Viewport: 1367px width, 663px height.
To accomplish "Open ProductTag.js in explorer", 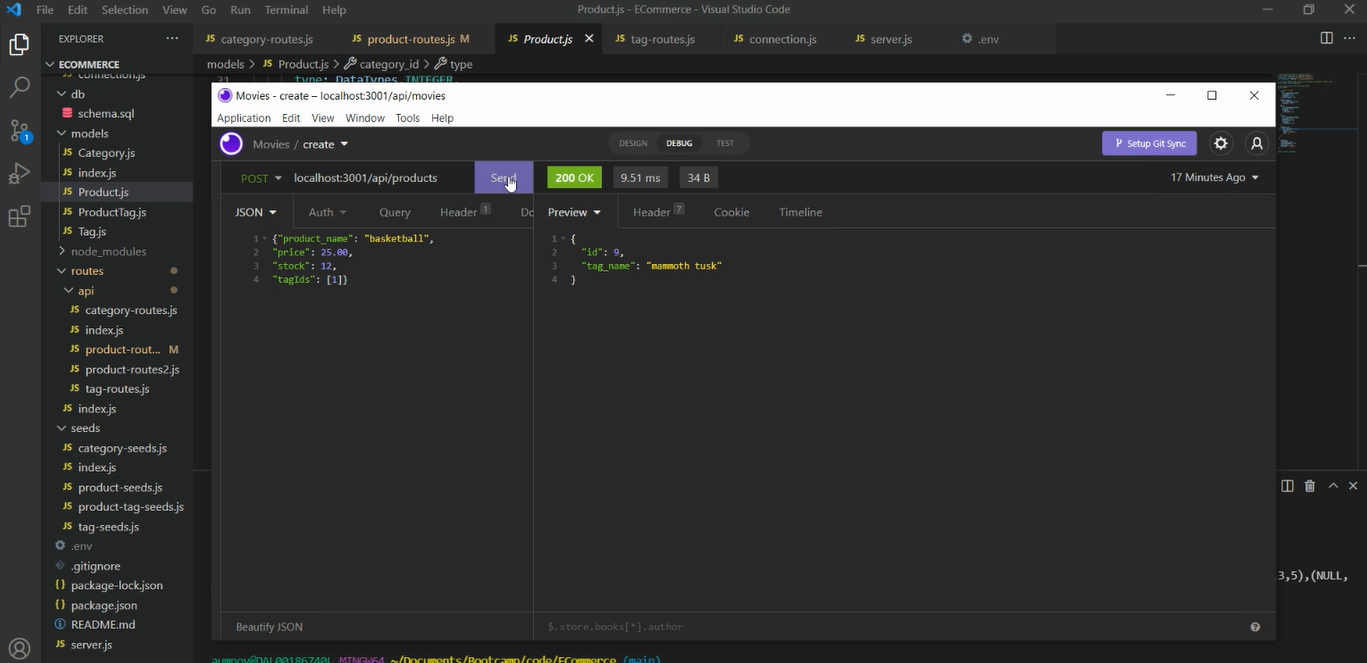I will [x=112, y=212].
